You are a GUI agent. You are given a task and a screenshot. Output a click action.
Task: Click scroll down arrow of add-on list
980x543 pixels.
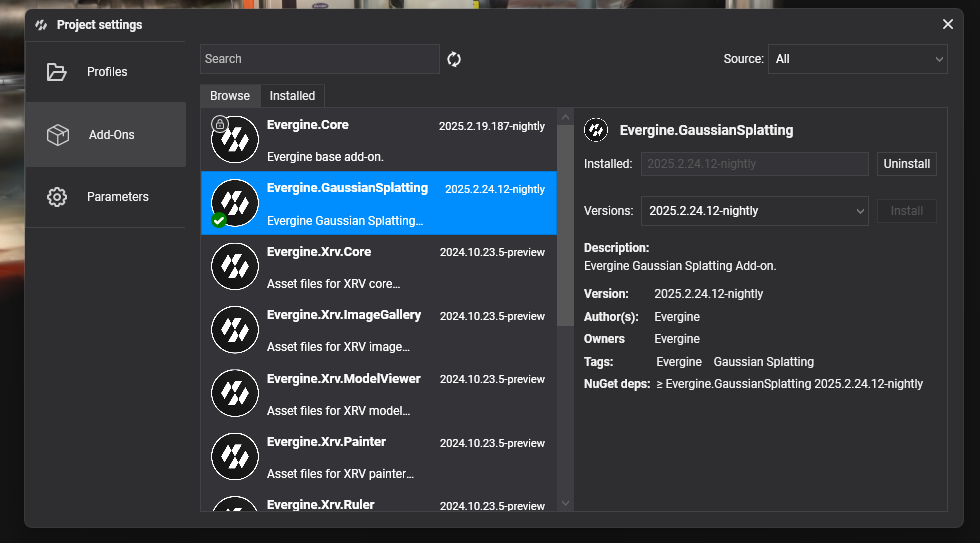(565, 503)
